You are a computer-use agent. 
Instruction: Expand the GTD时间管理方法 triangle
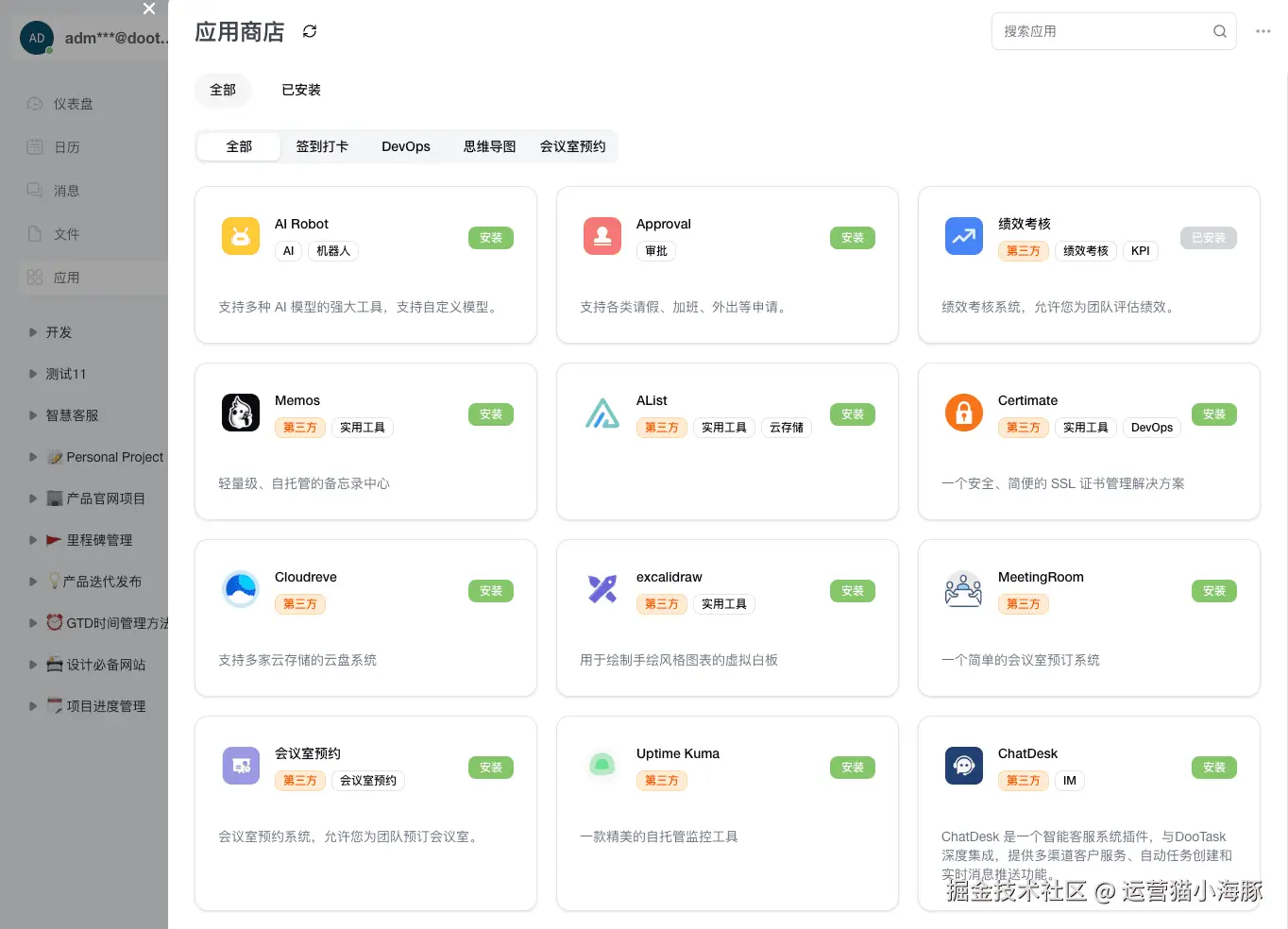(x=33, y=623)
